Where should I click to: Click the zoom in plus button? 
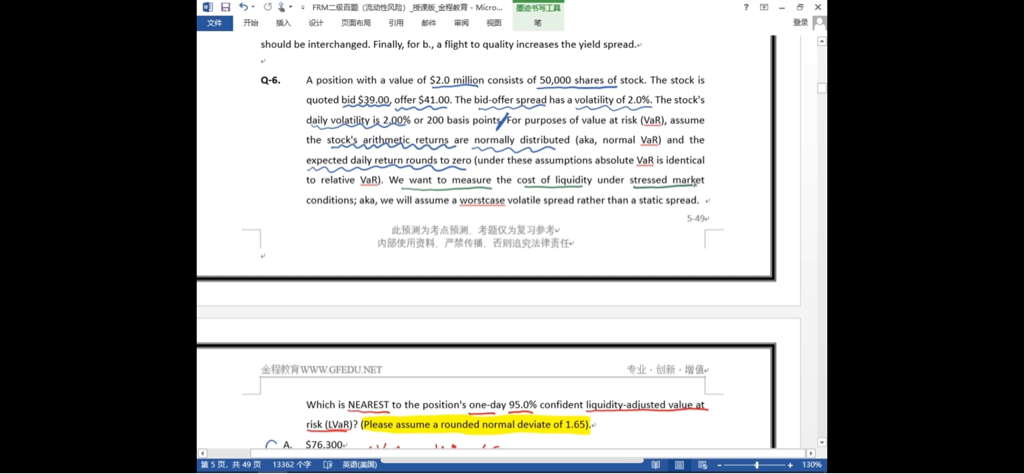[790, 465]
